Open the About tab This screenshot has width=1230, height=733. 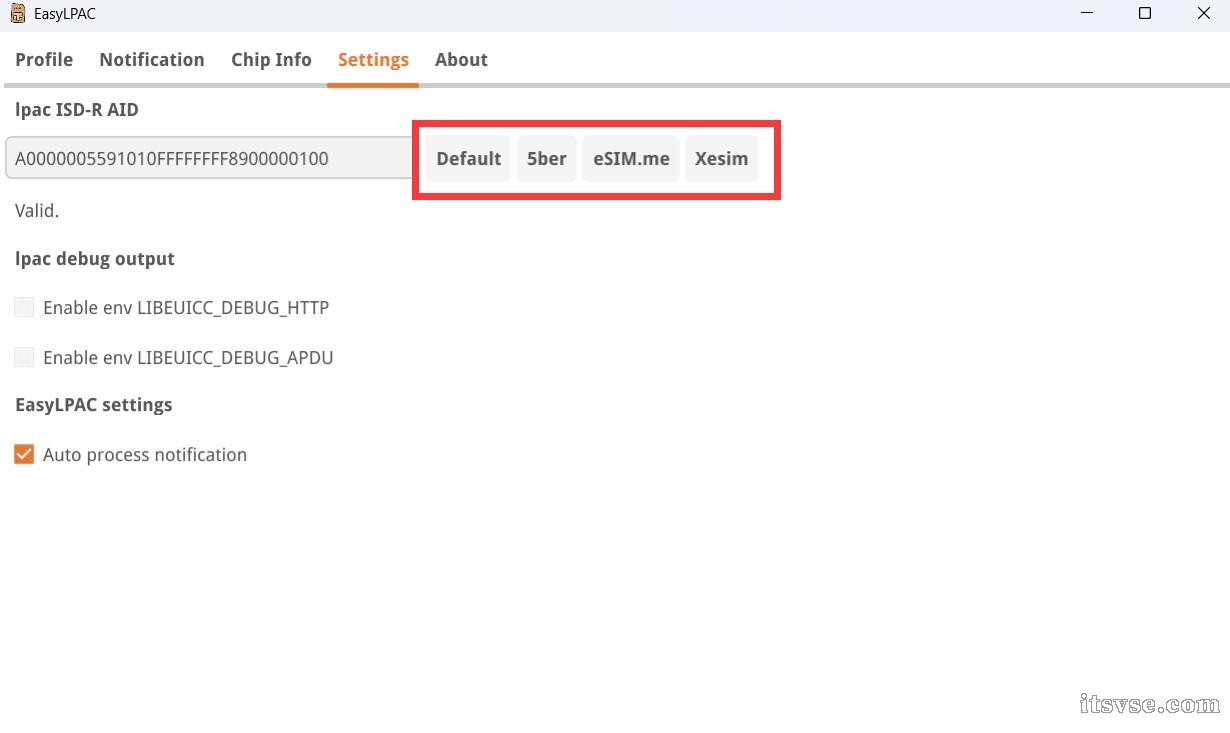pos(461,60)
